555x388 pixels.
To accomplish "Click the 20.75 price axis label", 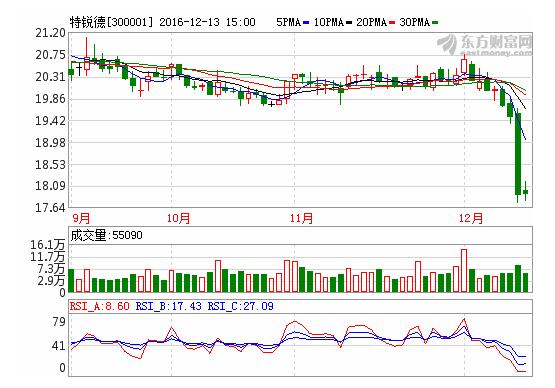I will point(50,55).
